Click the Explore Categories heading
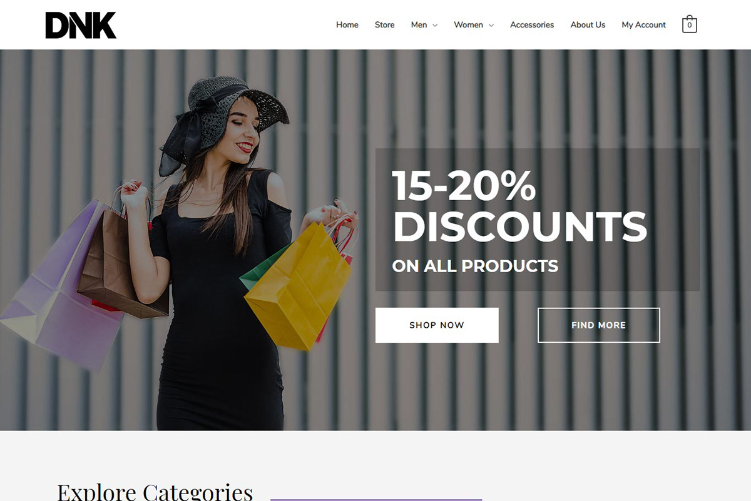This screenshot has width=751, height=501. [x=155, y=491]
